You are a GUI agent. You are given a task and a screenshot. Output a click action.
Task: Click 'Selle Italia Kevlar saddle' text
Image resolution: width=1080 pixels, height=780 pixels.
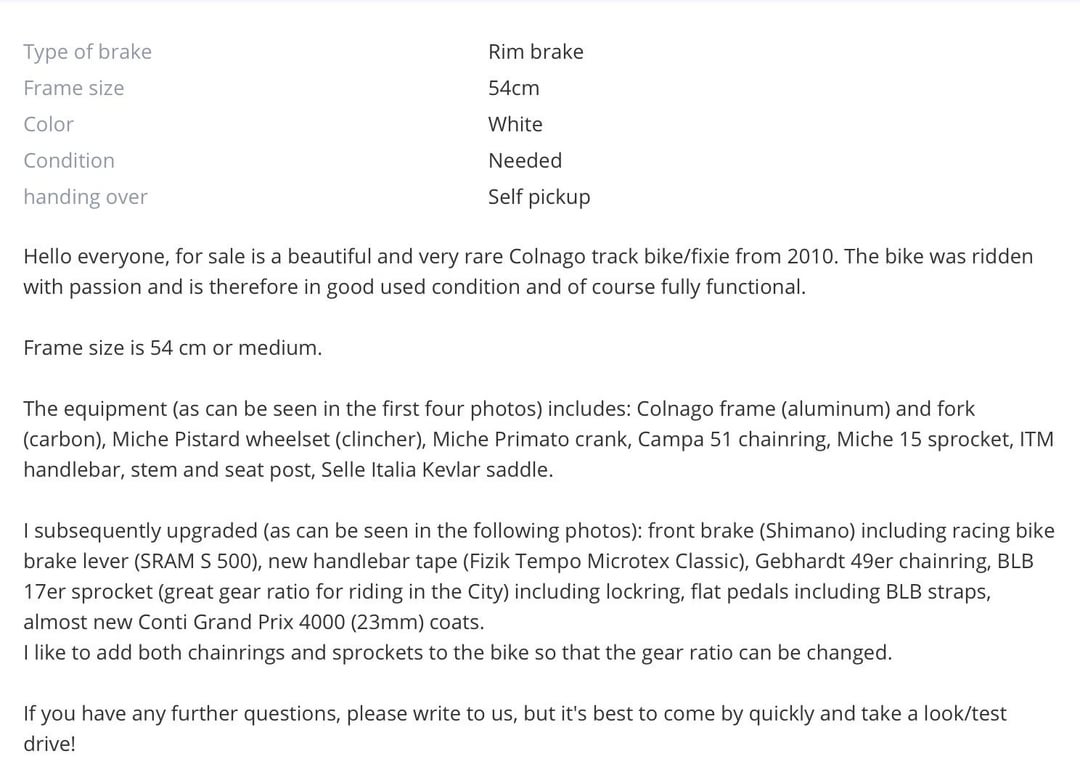[437, 470]
